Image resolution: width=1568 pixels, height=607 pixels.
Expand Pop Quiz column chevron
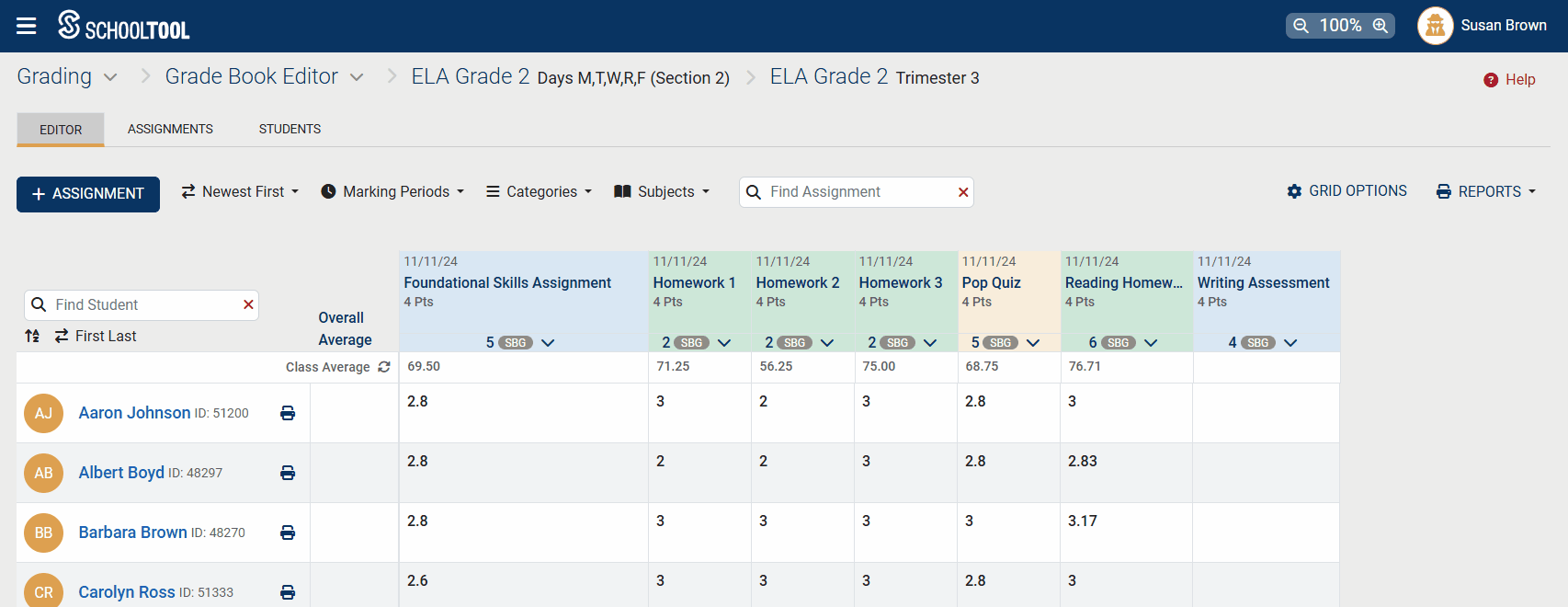[x=1033, y=343]
